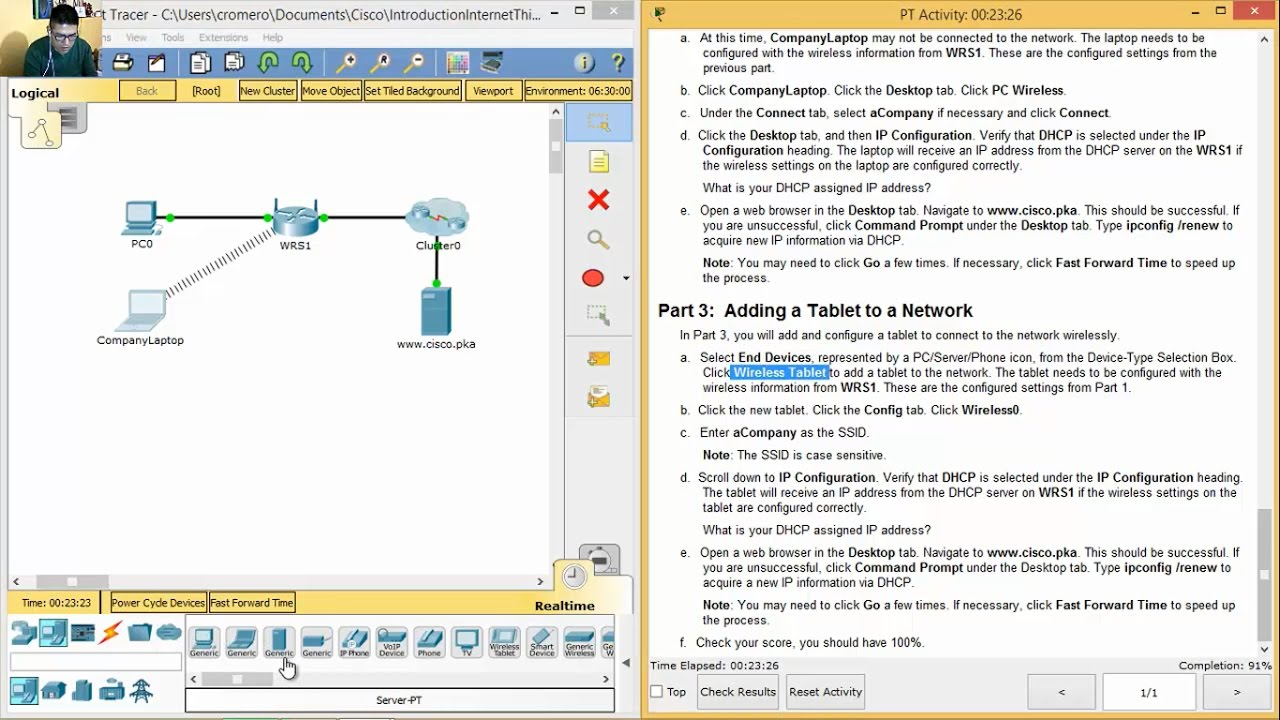
Task: Pick the IP Phone device
Action: click(x=354, y=642)
